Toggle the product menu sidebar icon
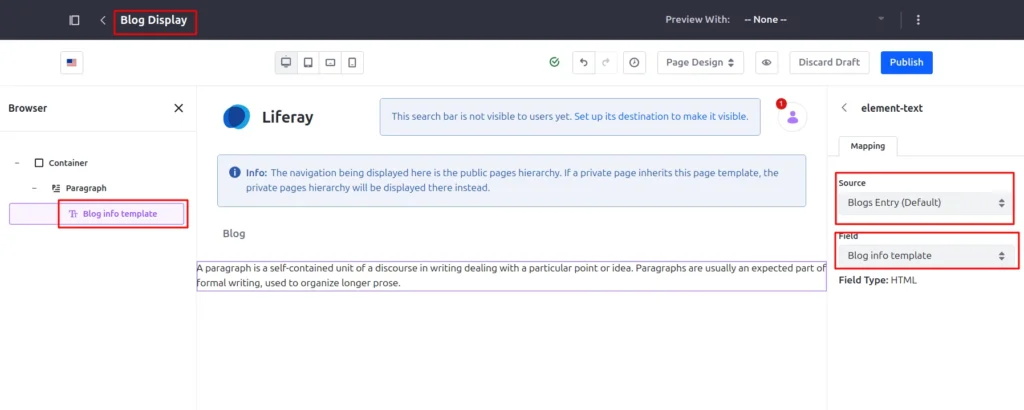This screenshot has width=1024, height=410. (x=74, y=20)
